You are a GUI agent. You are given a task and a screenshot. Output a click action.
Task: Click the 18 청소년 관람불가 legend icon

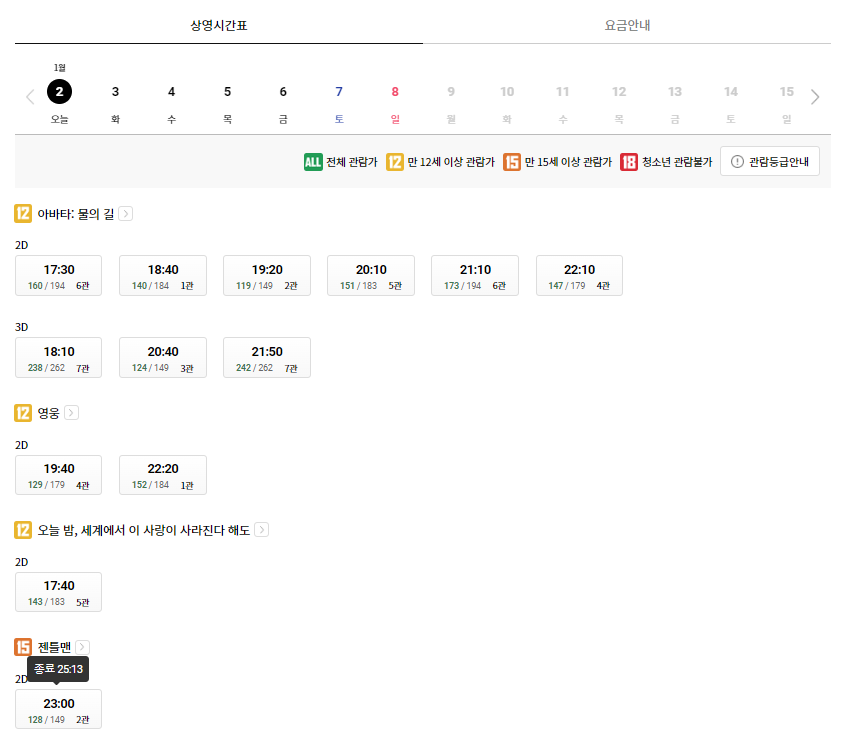point(629,162)
